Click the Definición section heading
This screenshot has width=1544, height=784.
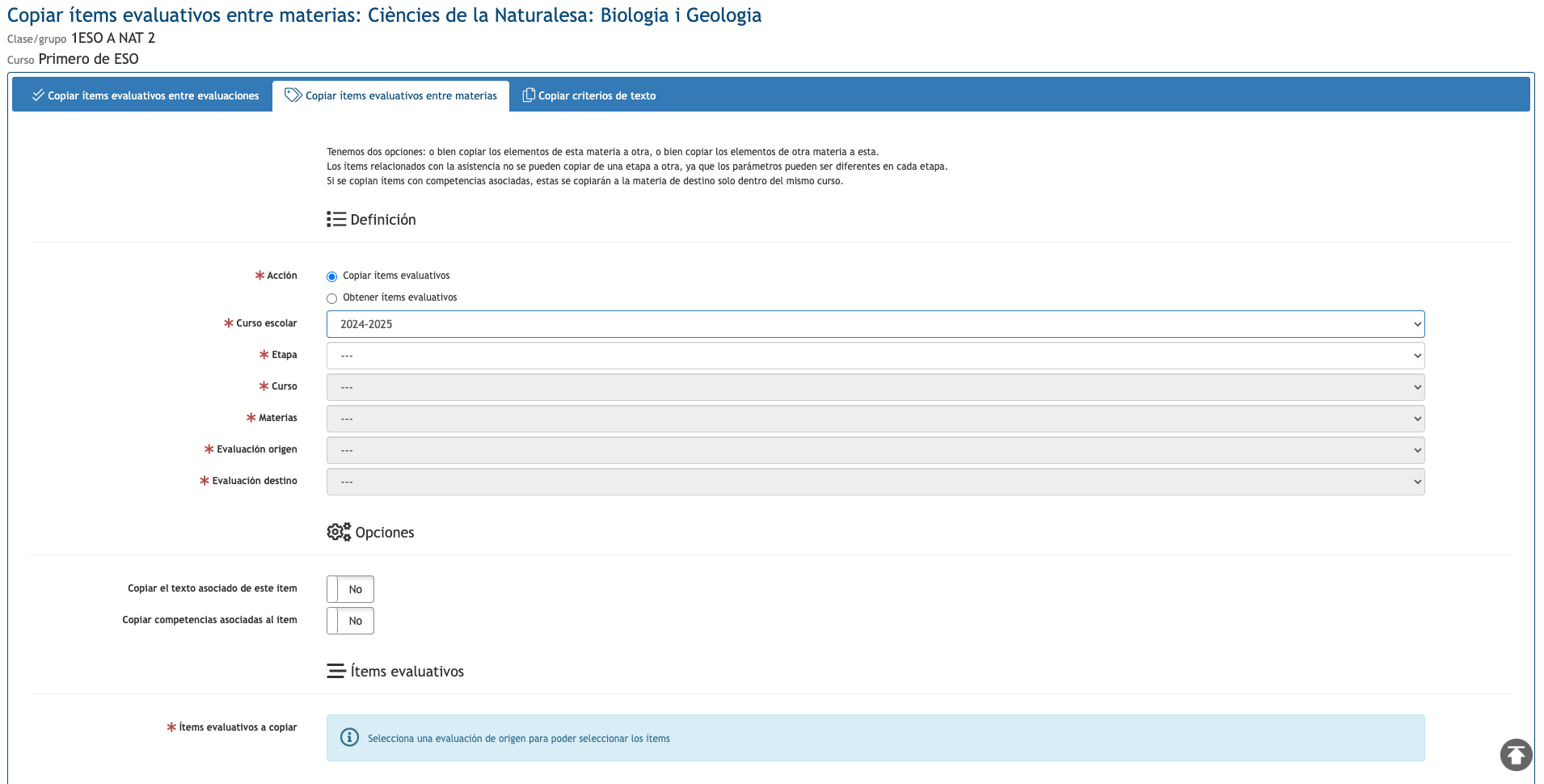383,220
